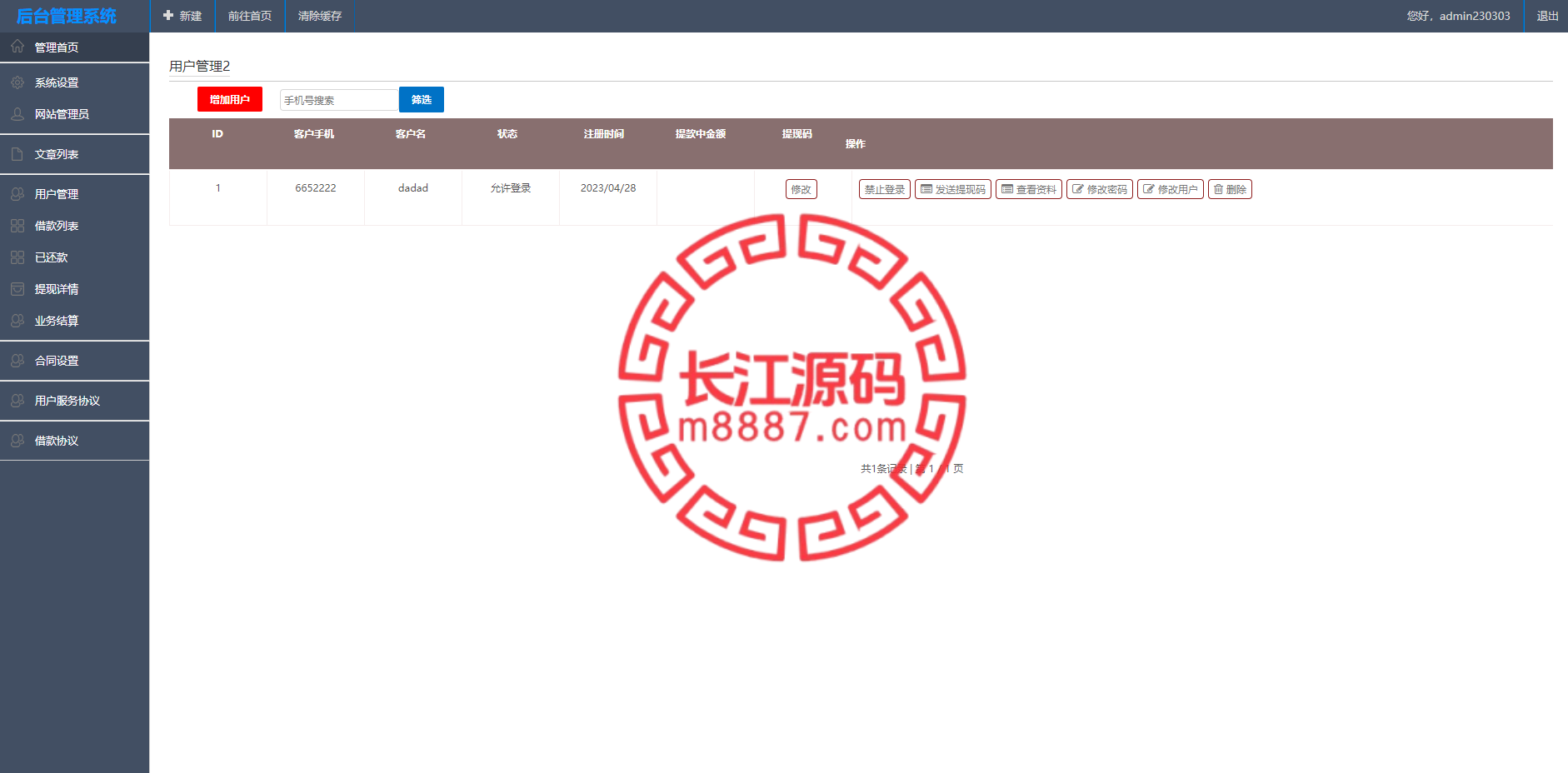Image resolution: width=1568 pixels, height=773 pixels.
Task: Click the grid icon beside 借款列表
Action: point(17,226)
